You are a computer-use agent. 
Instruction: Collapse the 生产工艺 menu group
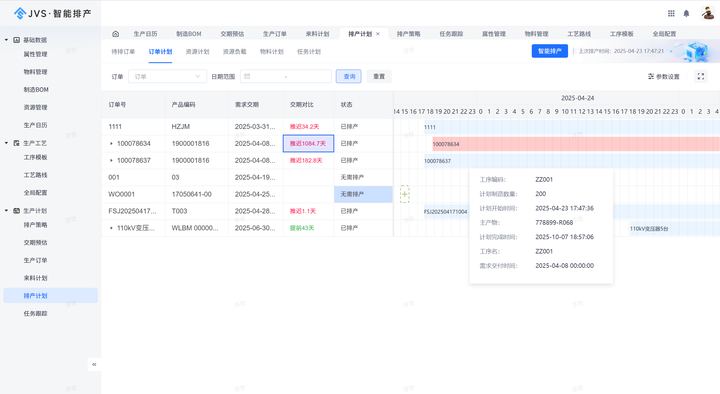(6, 143)
